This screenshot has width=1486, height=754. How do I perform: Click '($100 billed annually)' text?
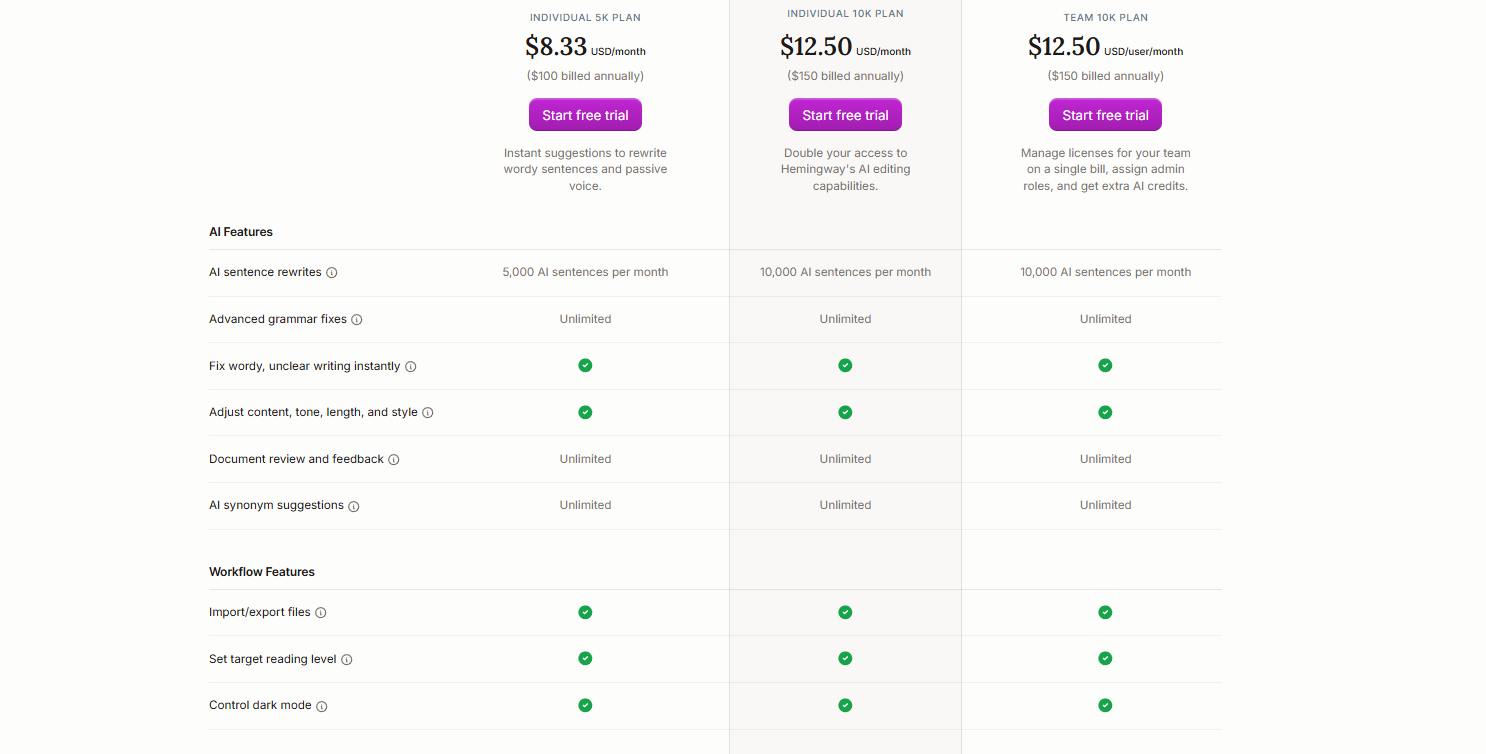pyautogui.click(x=585, y=76)
